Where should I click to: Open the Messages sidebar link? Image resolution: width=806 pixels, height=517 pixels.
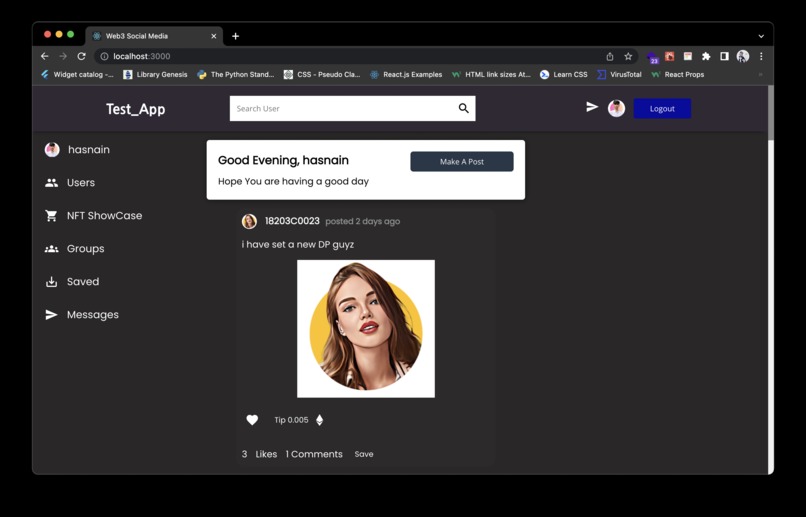point(93,315)
